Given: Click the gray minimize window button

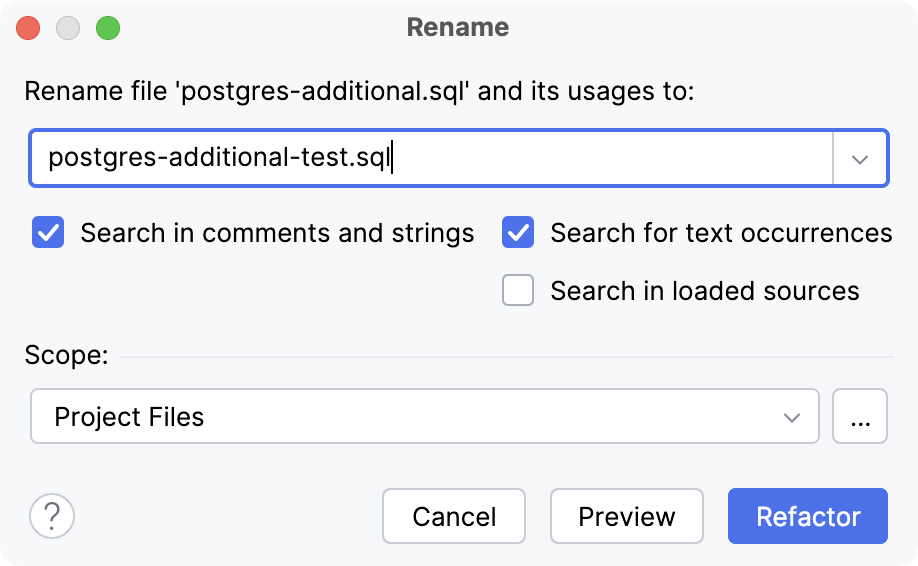Looking at the screenshot, I should click(68, 28).
